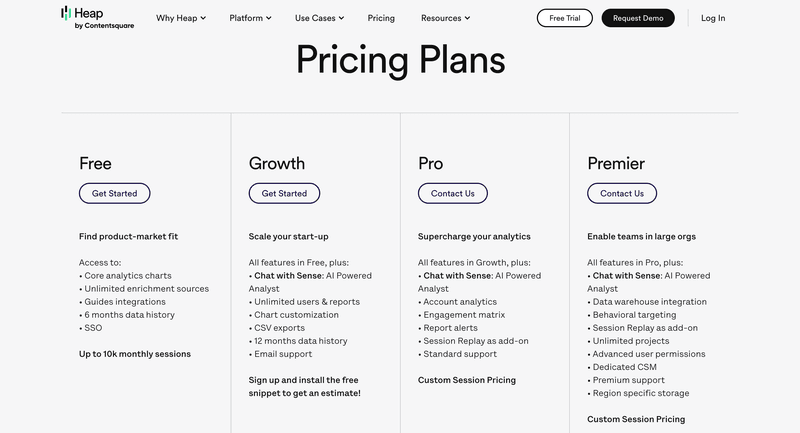Click the Pricing Plans page title
800x433 pixels.
[x=400, y=60]
